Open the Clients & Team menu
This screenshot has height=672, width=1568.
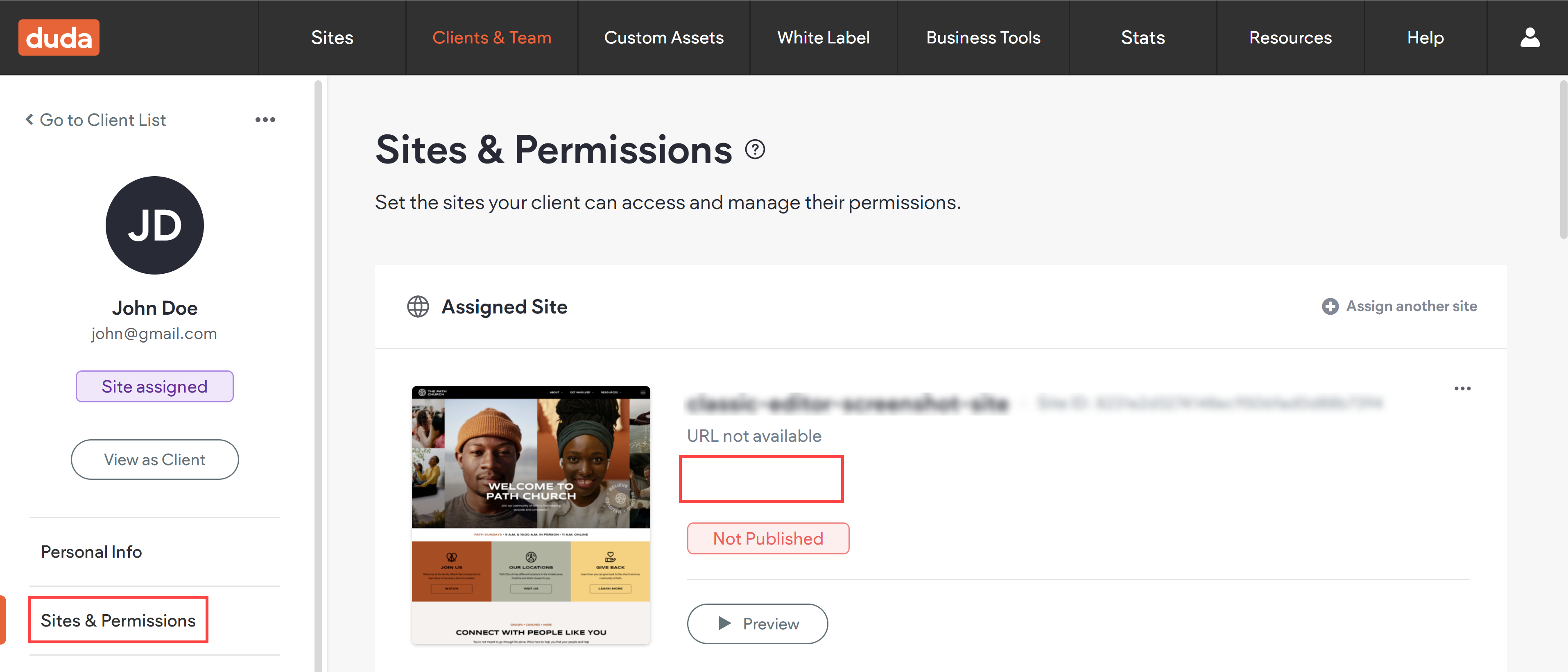tap(492, 37)
